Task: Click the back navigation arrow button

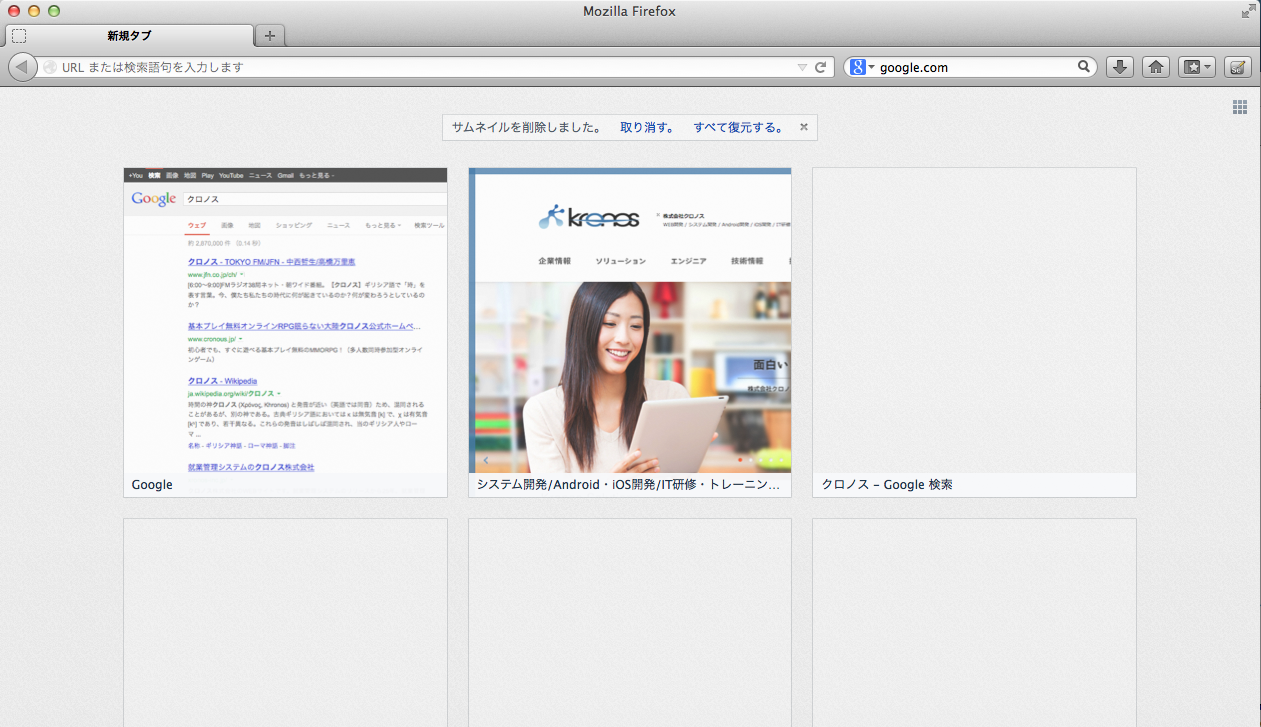Action: [22, 67]
